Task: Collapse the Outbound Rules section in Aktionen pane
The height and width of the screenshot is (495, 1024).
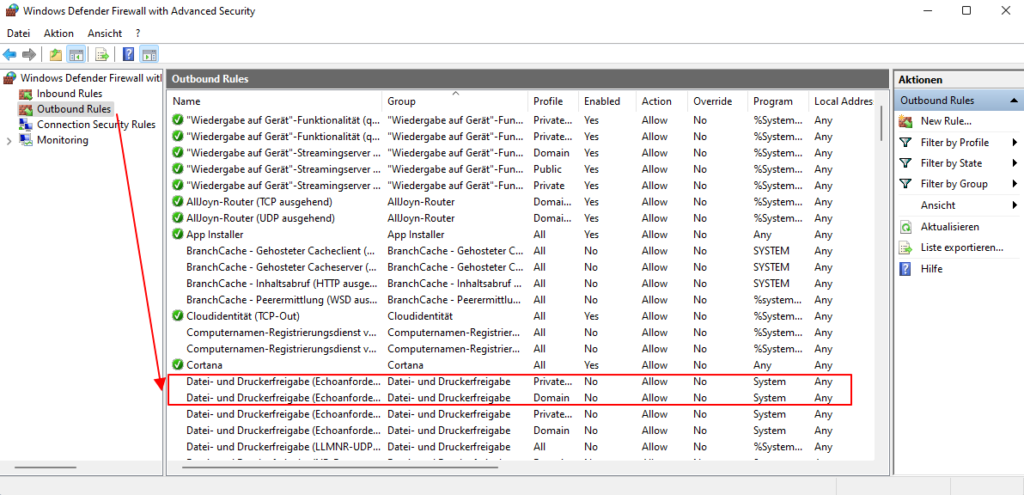Action: point(1014,101)
